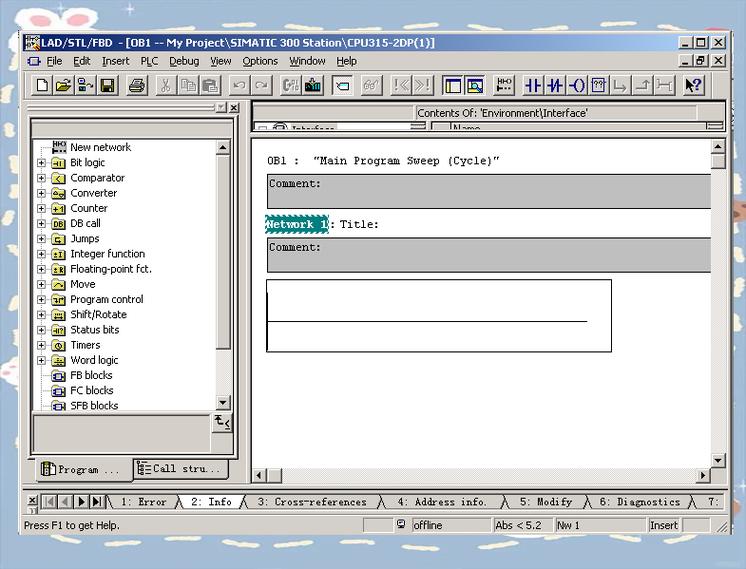Expand the Word logic folder
This screenshot has height=569, width=746.
[x=41, y=361]
